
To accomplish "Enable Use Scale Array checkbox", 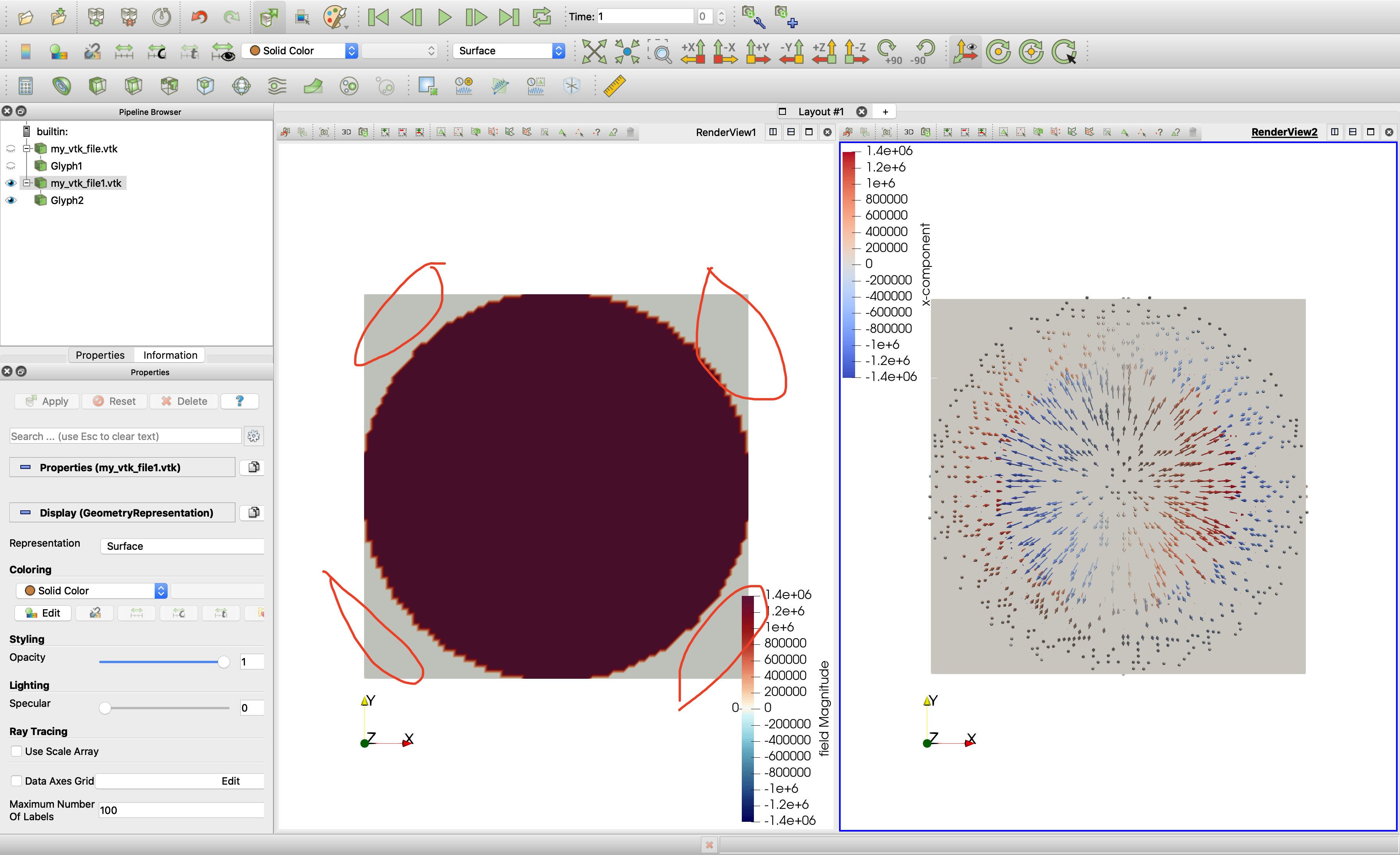I will pyautogui.click(x=16, y=751).
